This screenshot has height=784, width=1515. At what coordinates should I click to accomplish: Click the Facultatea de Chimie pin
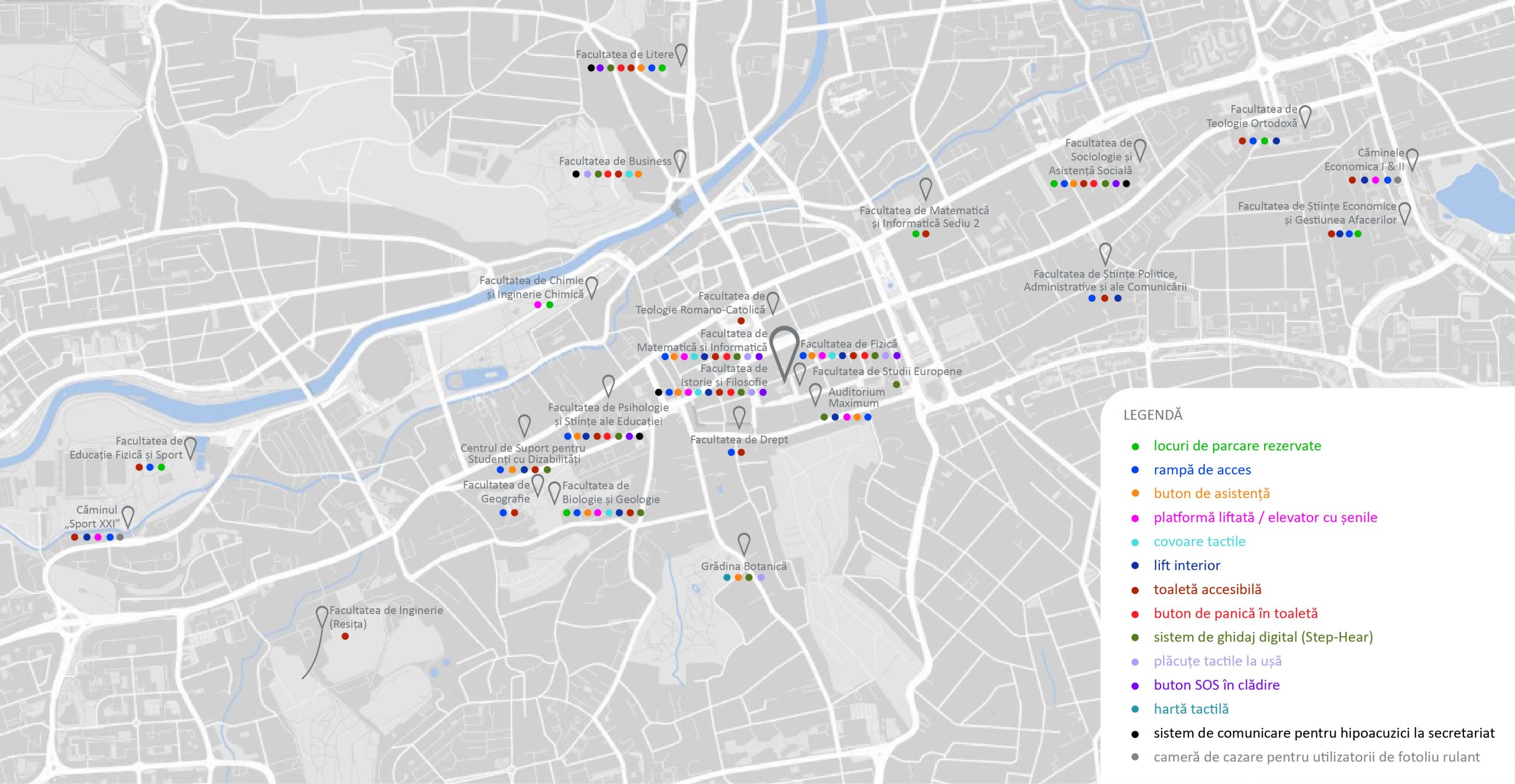coord(591,286)
